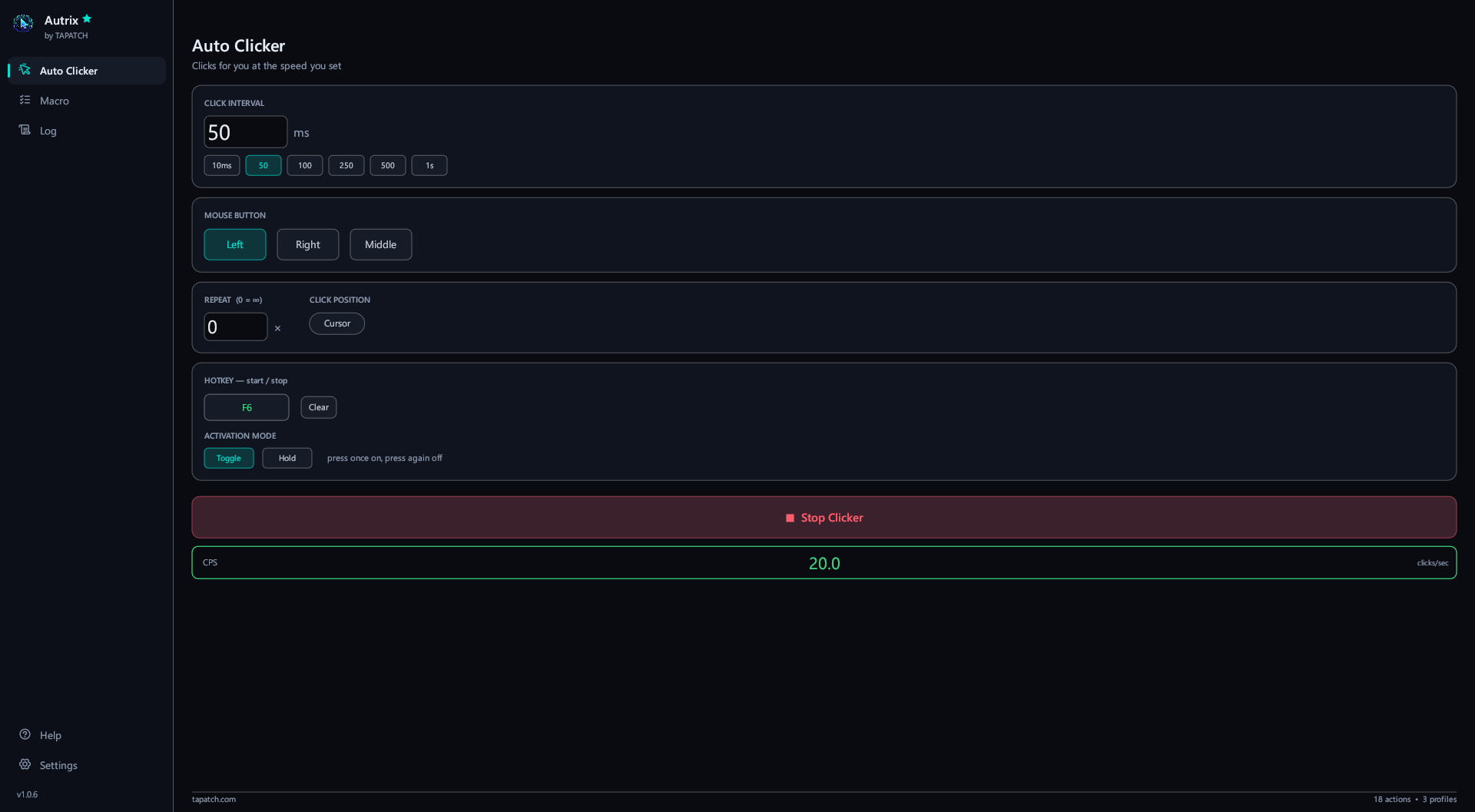Click the Log icon in sidebar

coord(25,130)
